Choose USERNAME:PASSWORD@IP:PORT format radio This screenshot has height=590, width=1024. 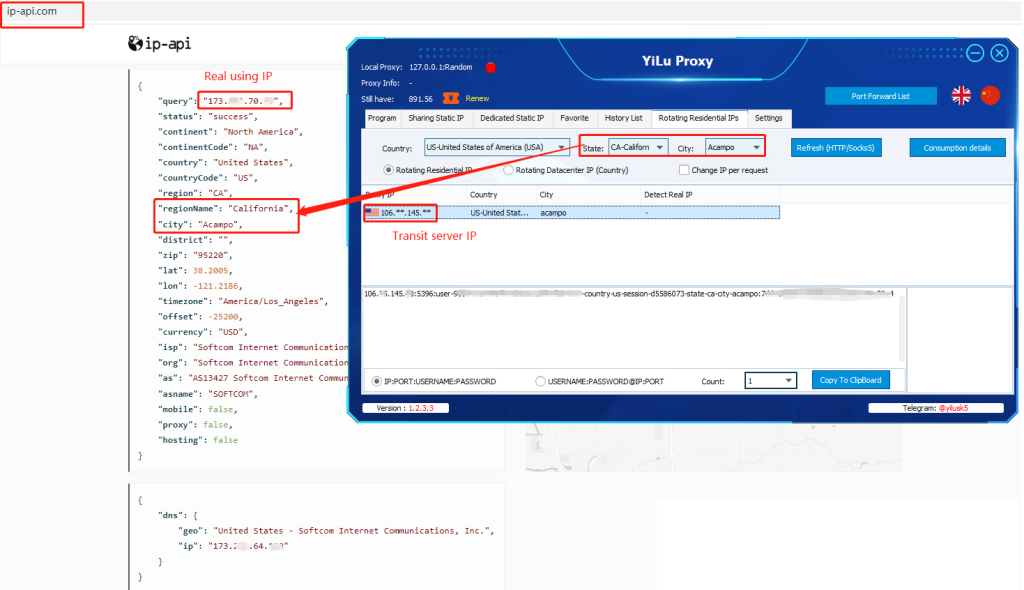tap(540, 381)
